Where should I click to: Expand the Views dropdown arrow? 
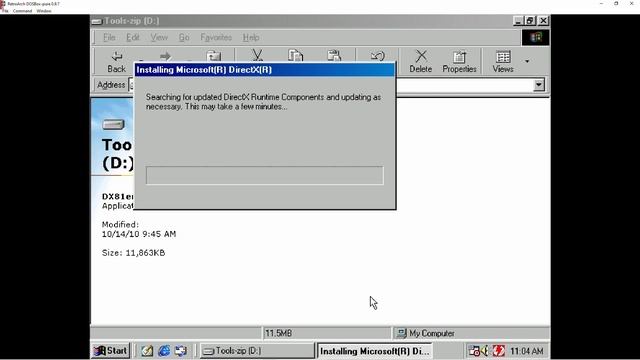click(527, 61)
